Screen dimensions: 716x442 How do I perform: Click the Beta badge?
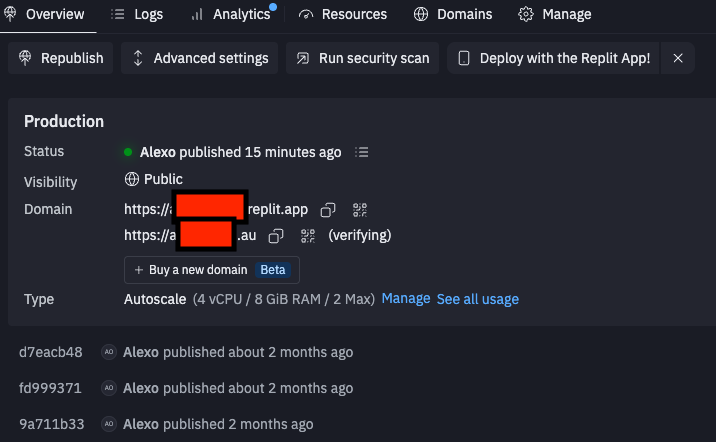tap(273, 270)
